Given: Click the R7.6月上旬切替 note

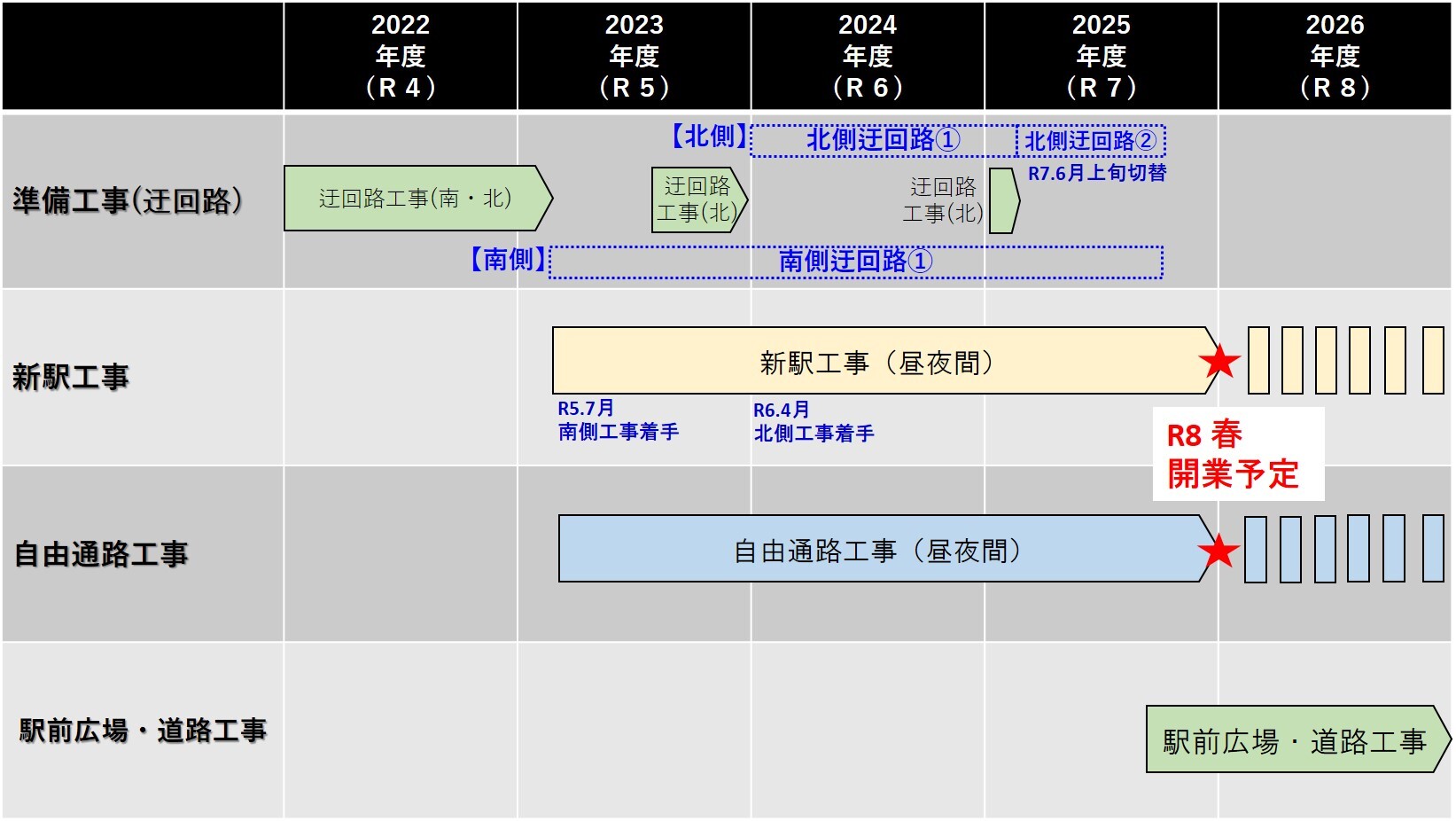Looking at the screenshot, I should pyautogui.click(x=1097, y=173).
